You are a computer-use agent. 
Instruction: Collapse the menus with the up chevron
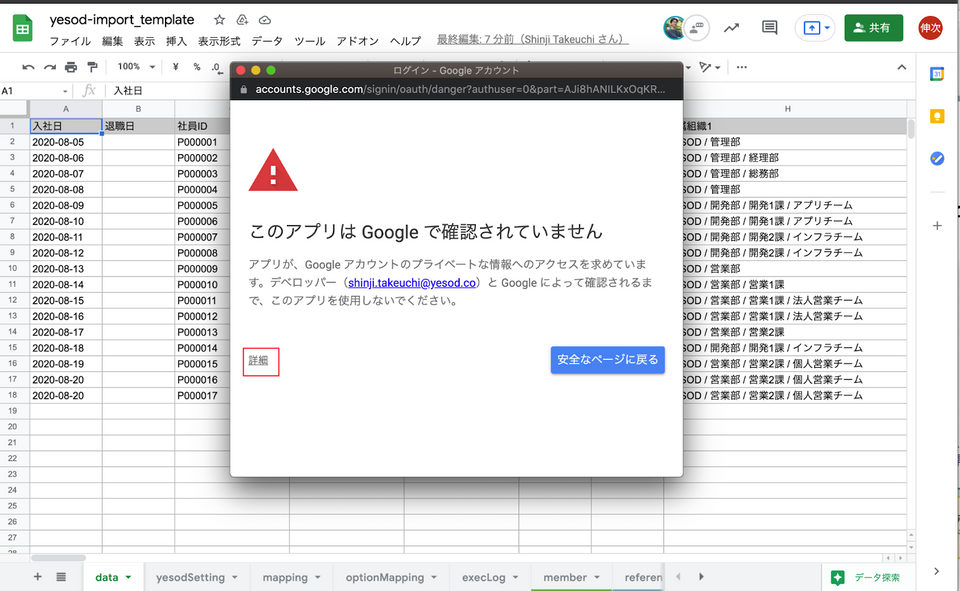tap(902, 67)
